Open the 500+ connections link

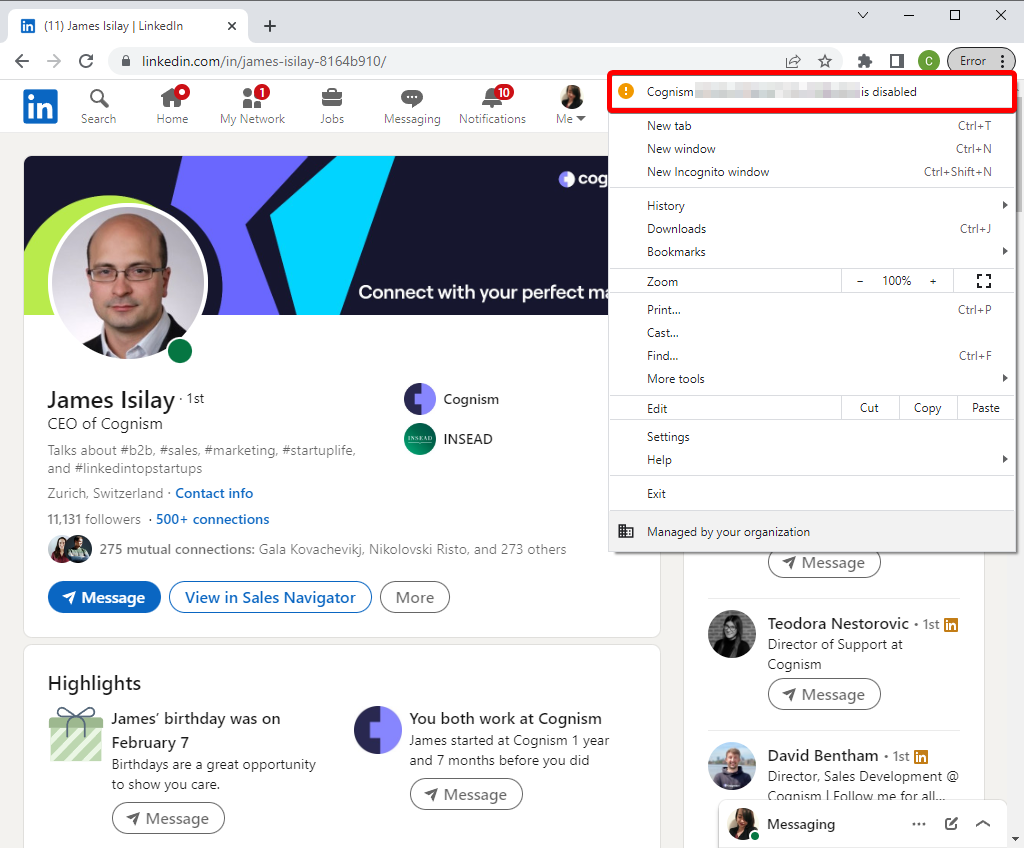click(x=212, y=519)
